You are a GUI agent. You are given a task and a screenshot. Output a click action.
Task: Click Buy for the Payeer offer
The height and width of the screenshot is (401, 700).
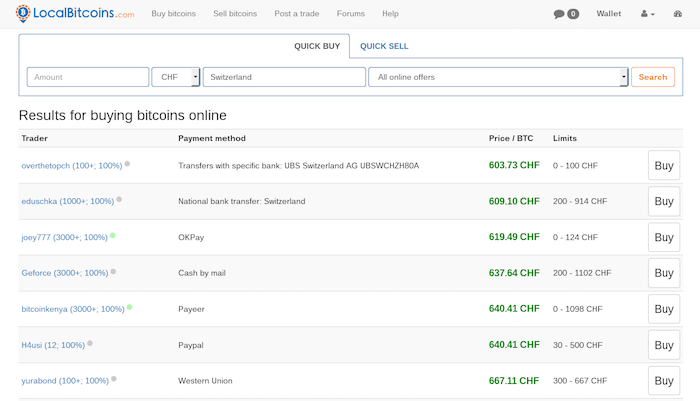pos(664,309)
